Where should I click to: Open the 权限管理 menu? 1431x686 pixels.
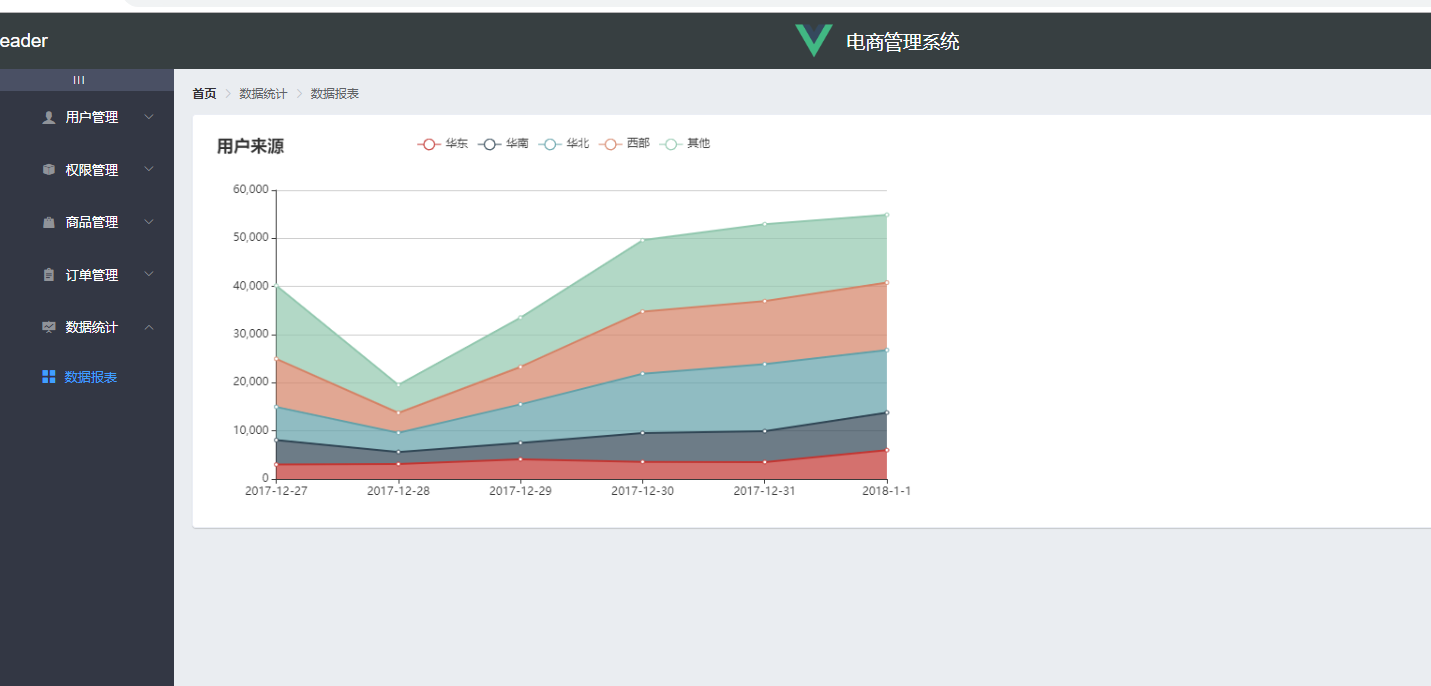[87, 170]
